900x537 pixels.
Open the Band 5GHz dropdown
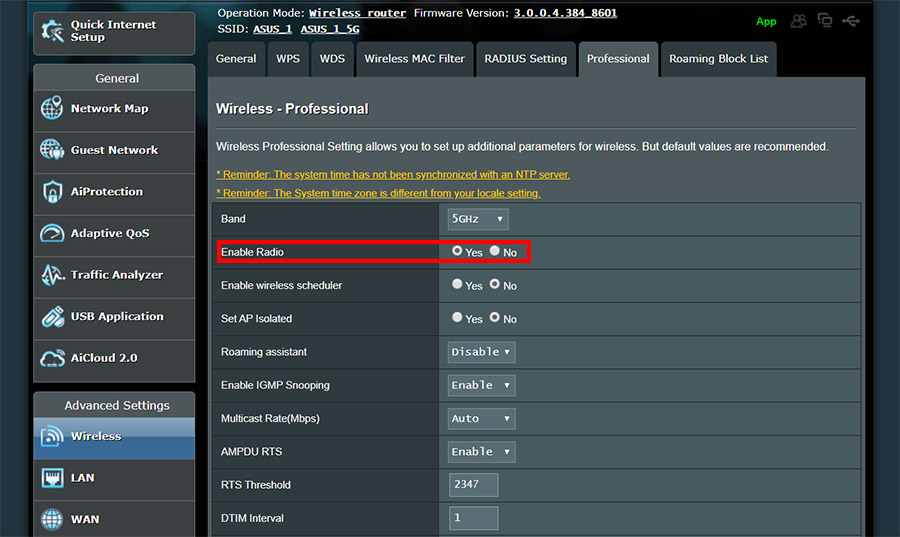[478, 219]
